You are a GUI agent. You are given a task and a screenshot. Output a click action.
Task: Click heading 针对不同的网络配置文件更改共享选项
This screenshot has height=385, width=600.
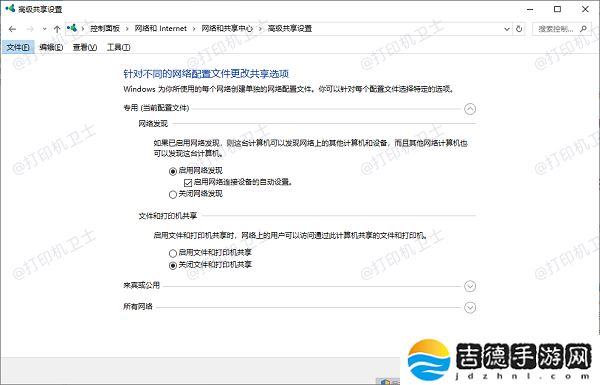(206, 74)
